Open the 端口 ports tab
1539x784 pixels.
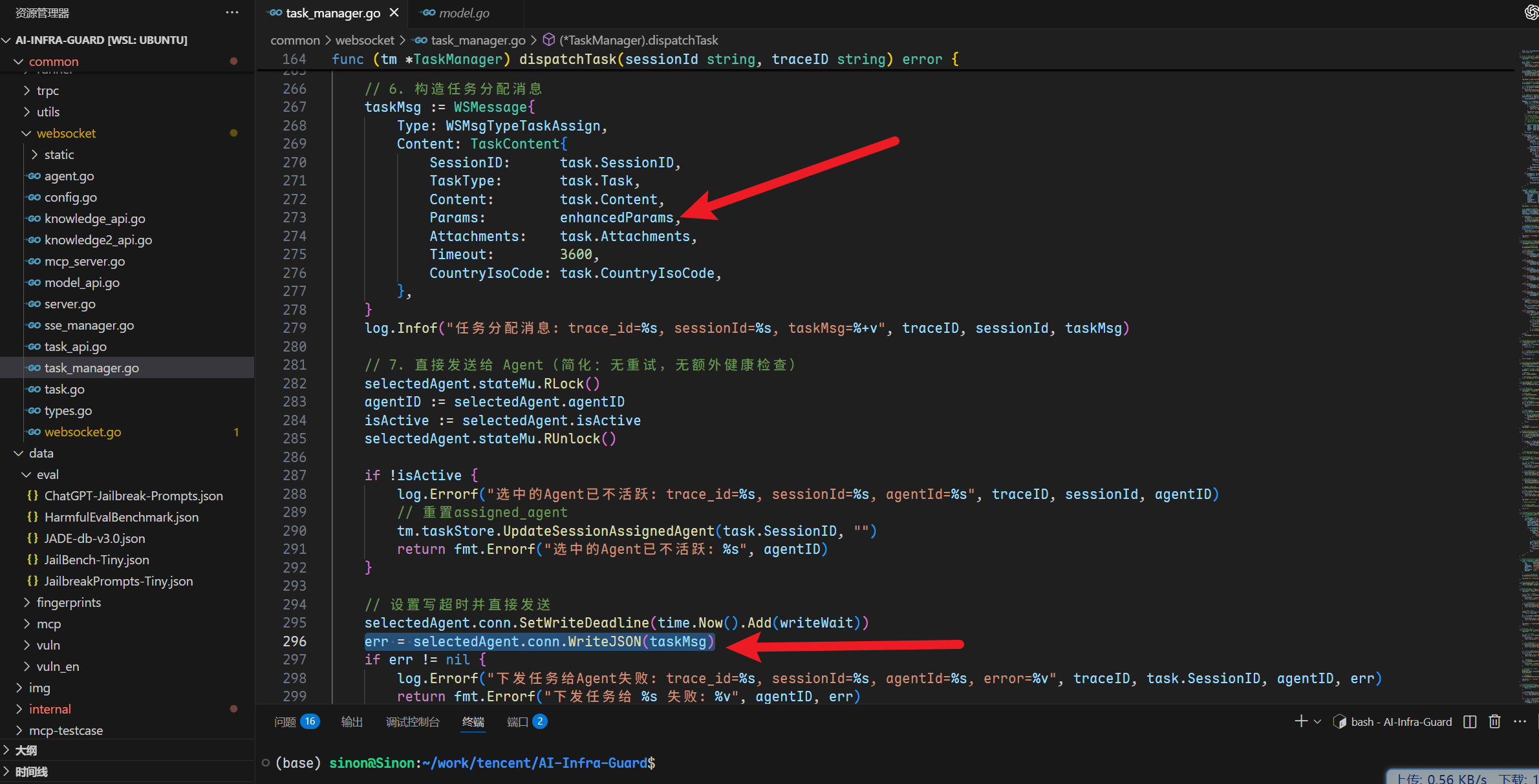coord(517,721)
